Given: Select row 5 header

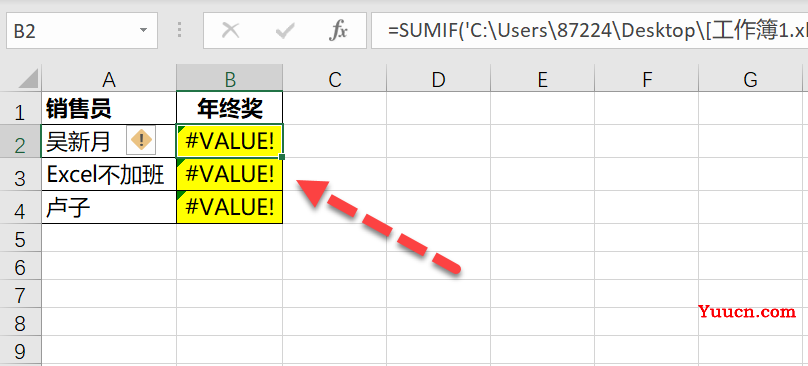Looking at the screenshot, I should point(21,238).
